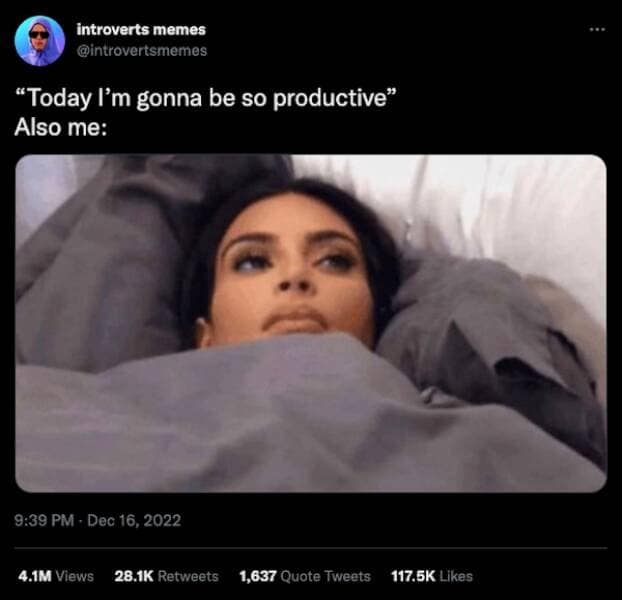
Task: Click the 9:39 PM timestamp
Action: click(44, 520)
